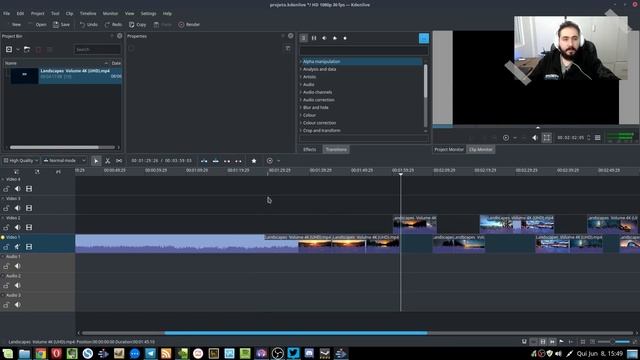This screenshot has height=360, width=640.
Task: Switch to the Clip Monitor tab
Action: tap(480, 149)
